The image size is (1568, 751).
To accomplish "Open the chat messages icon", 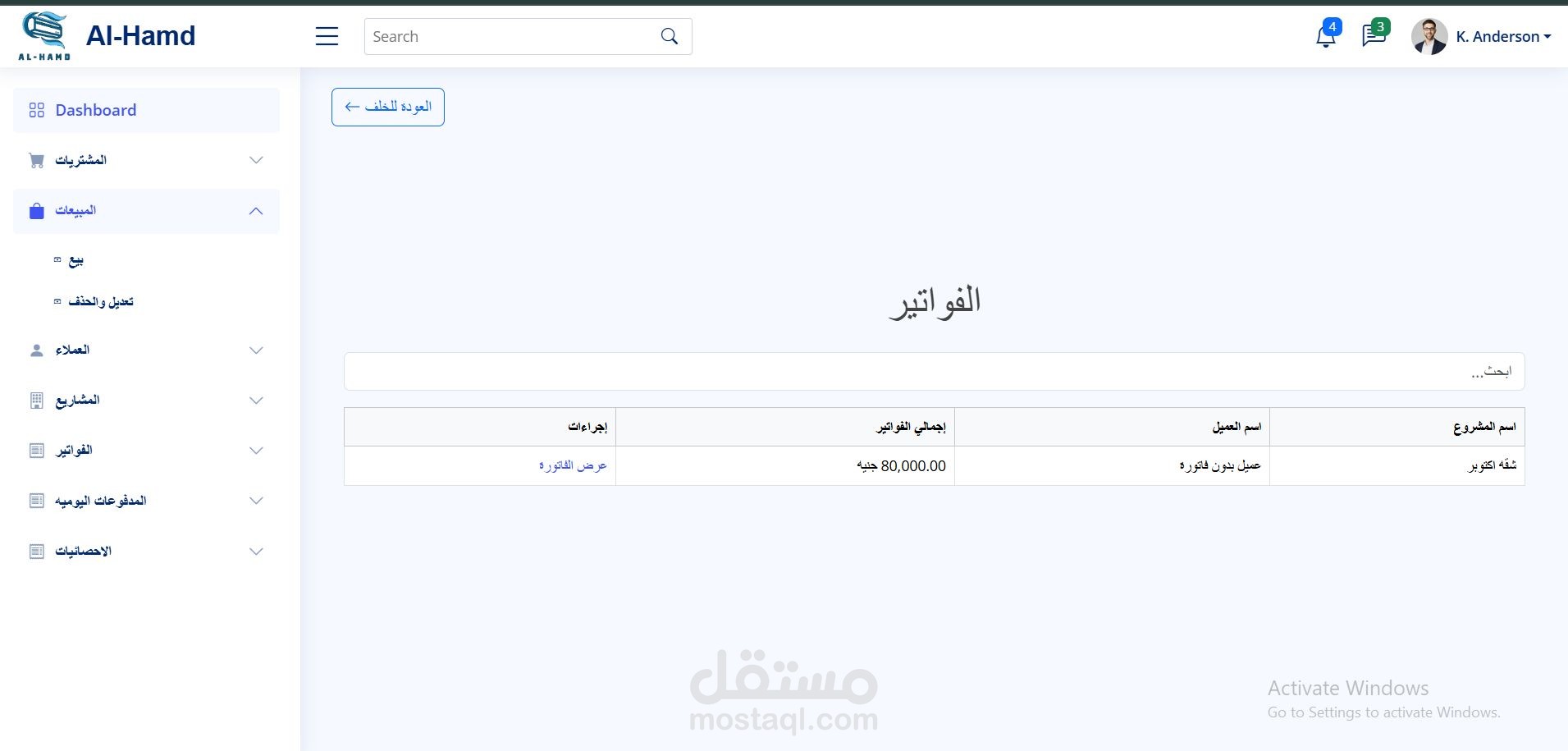I will pos(1374,35).
